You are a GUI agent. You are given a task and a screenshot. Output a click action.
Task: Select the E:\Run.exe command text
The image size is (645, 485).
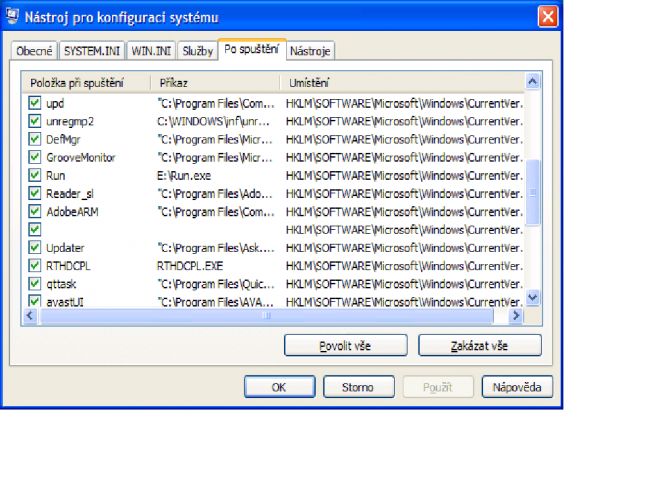pos(184,176)
